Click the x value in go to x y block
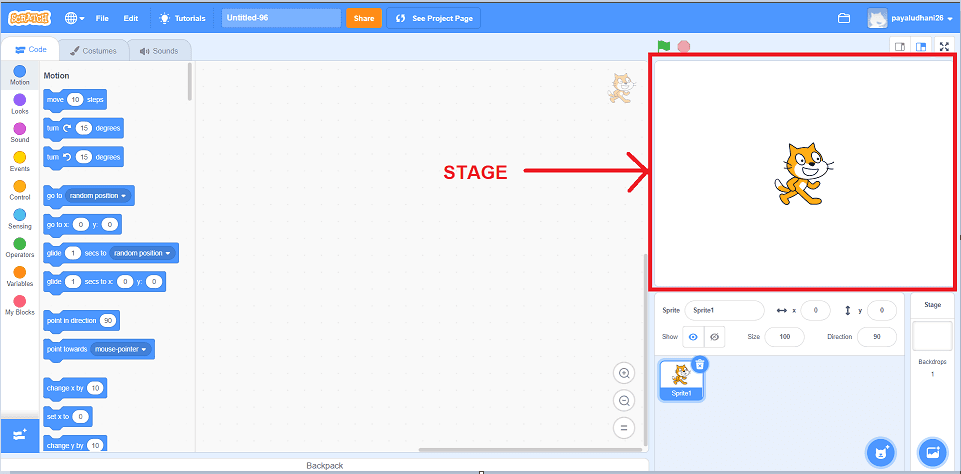The width and height of the screenshot is (961, 474). (x=80, y=224)
